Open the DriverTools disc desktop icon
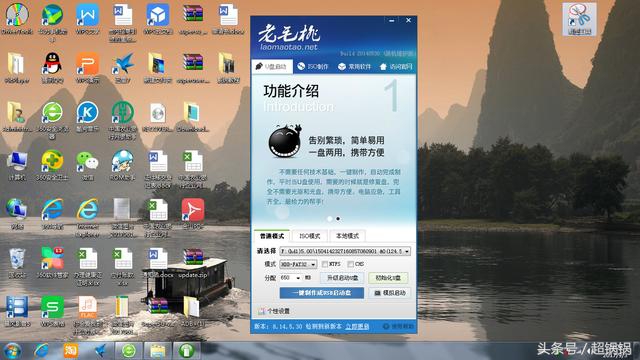Viewport: 640px width, 360px height. (17, 19)
